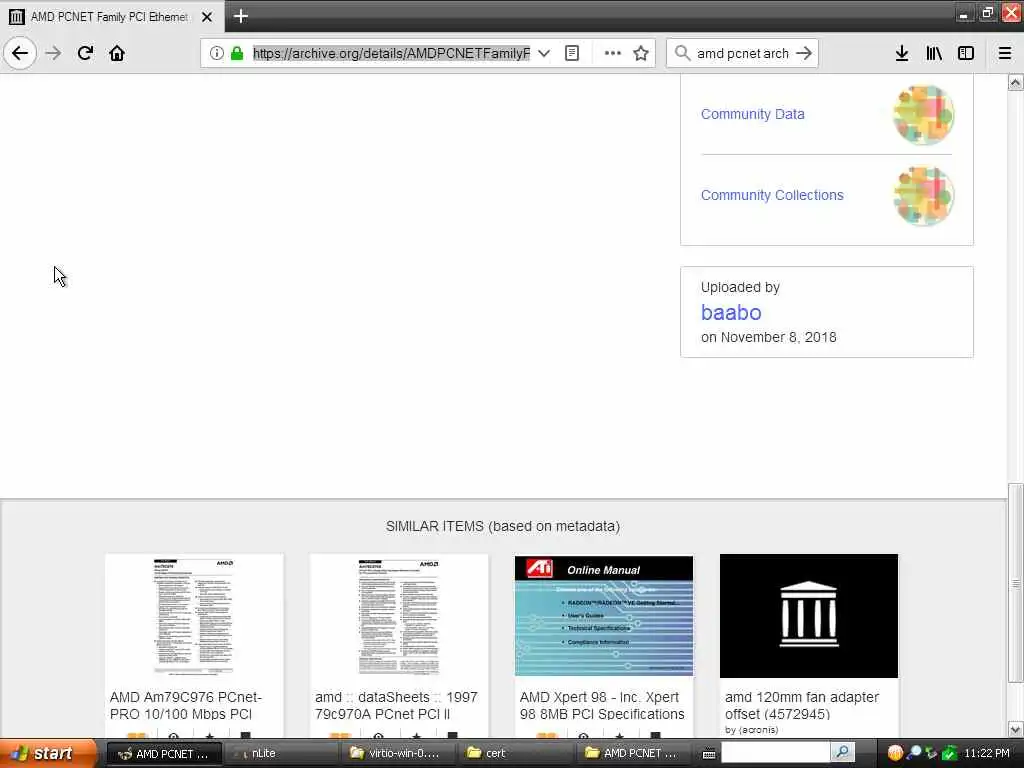Open the amd dataSheets 1997 title link
Viewport: 1024px width, 768px height.
[x=396, y=705]
